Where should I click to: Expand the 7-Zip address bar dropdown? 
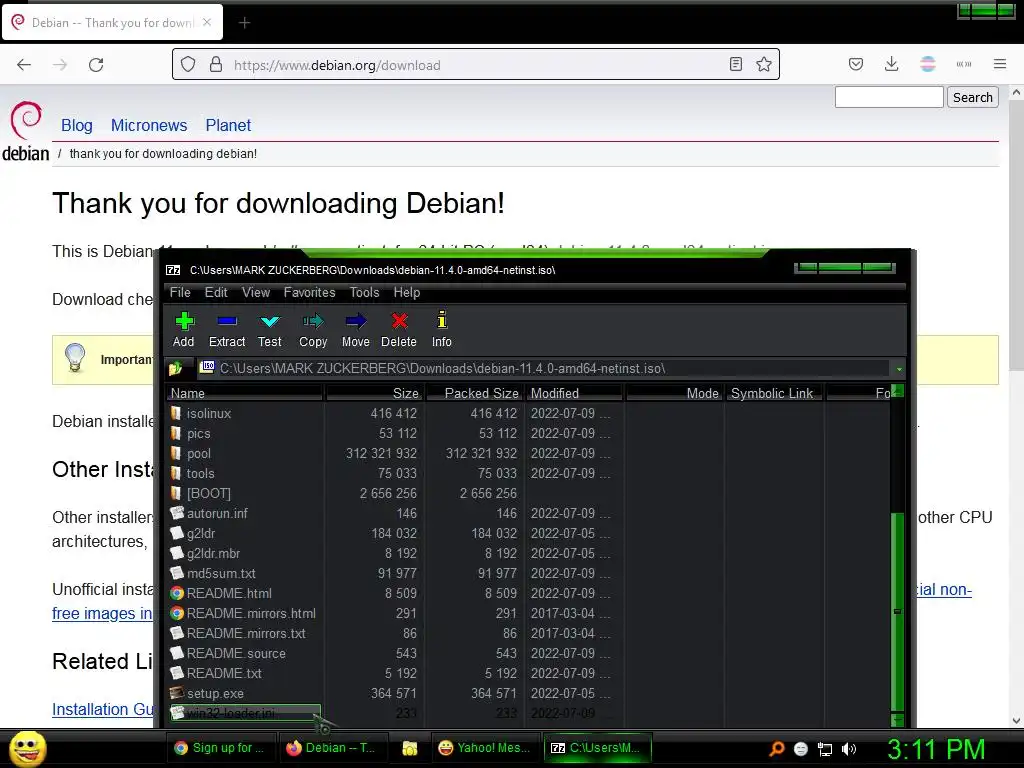[x=899, y=369]
